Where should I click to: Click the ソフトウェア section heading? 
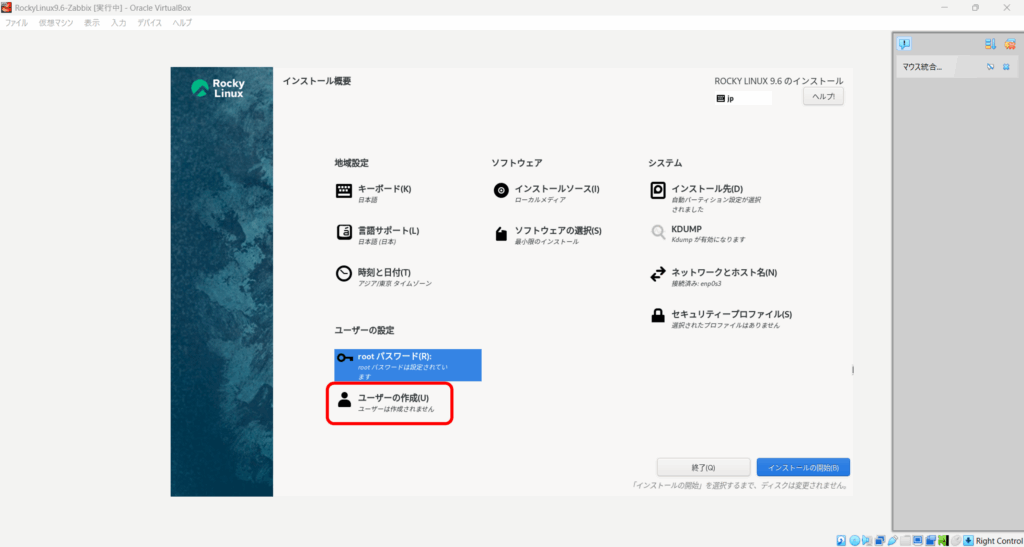(x=517, y=163)
